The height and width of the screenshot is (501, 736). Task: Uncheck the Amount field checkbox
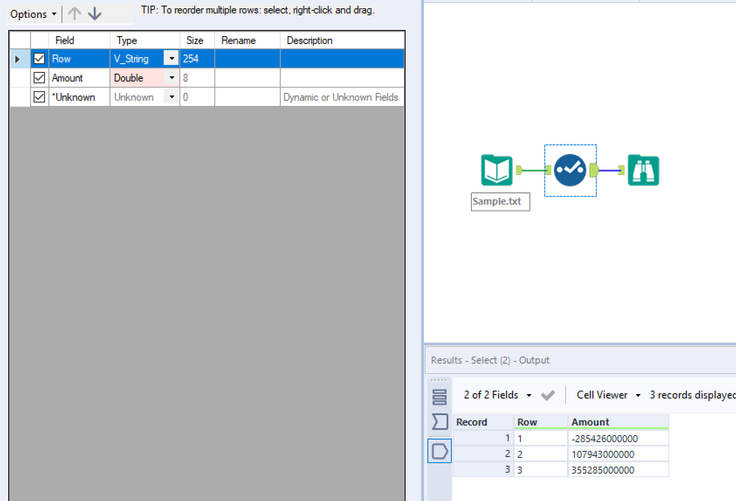[x=39, y=77]
